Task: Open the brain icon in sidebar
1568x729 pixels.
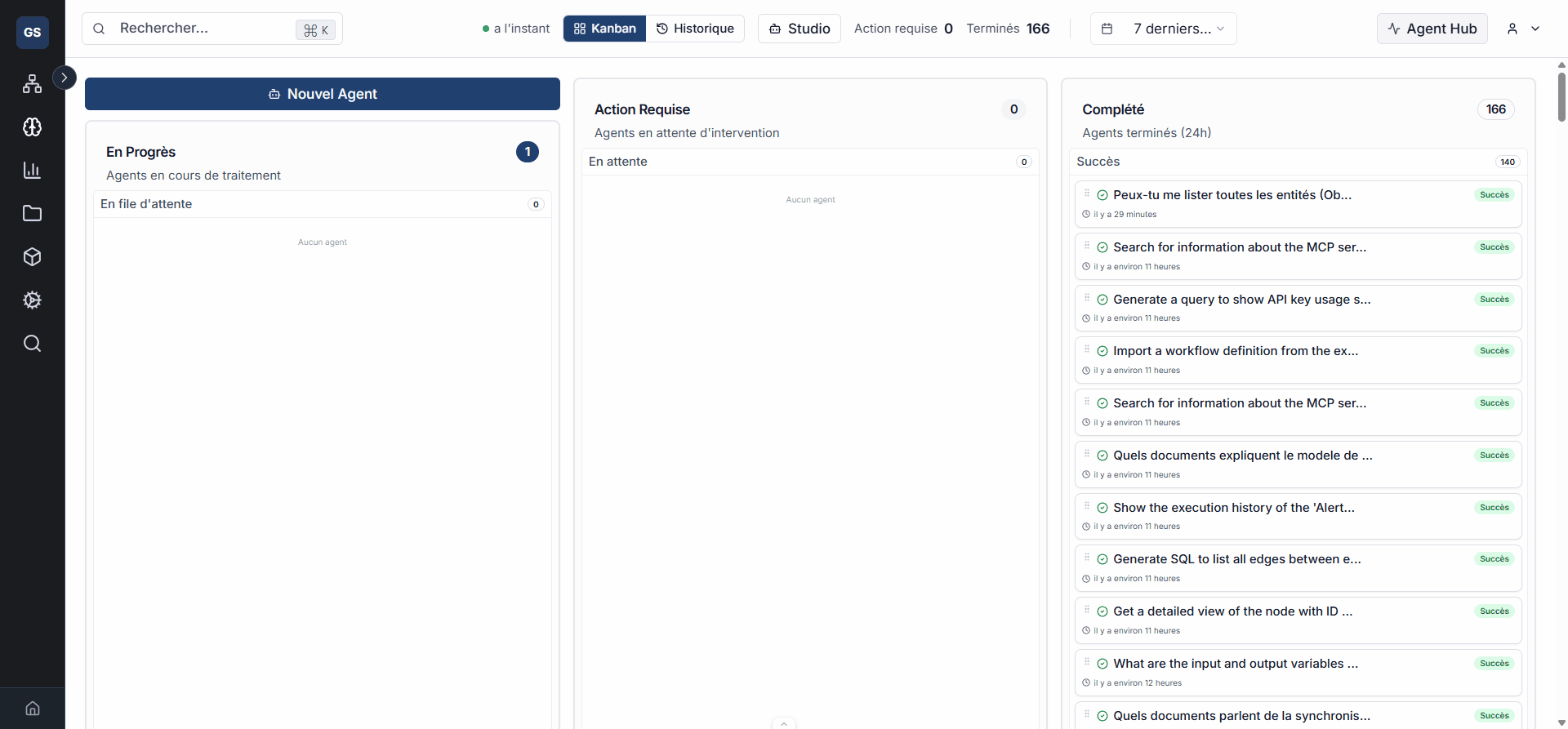Action: 32,127
